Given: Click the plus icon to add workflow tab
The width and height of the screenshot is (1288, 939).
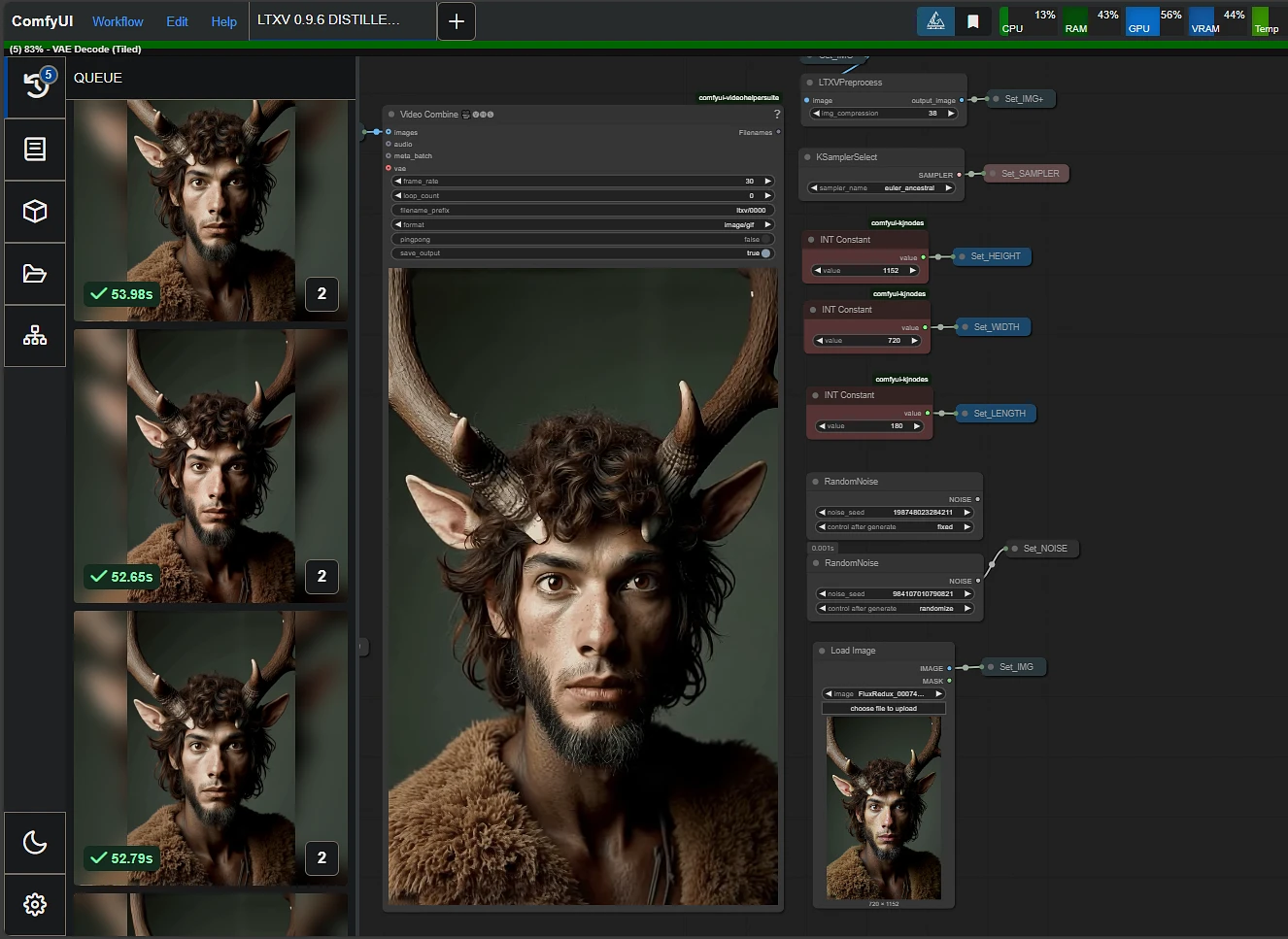Looking at the screenshot, I should pos(457,21).
